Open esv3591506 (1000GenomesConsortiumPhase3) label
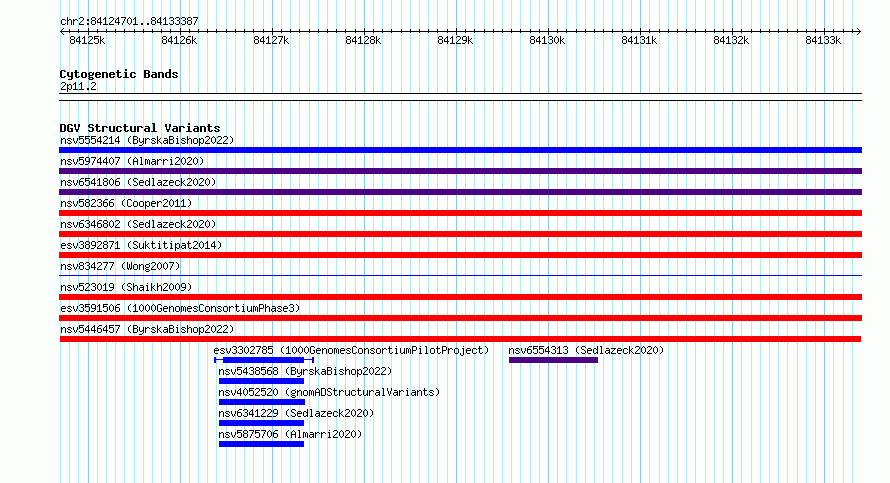 (x=180, y=308)
